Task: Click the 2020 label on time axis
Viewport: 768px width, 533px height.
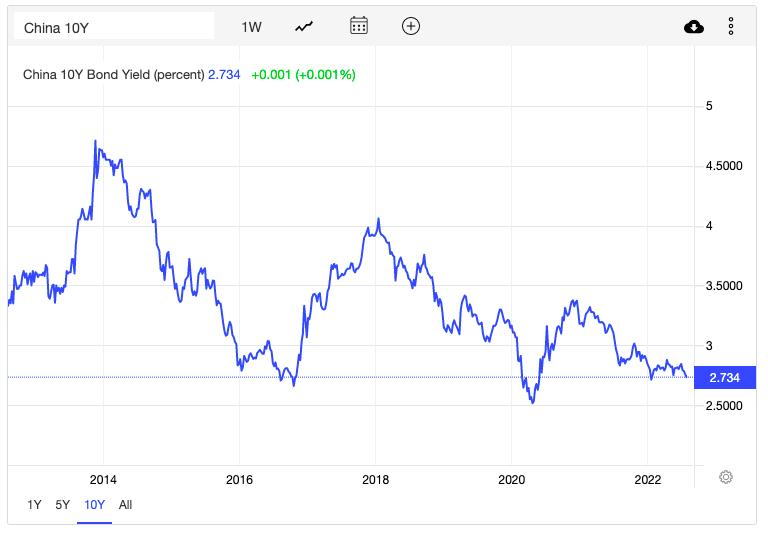Action: 511,478
